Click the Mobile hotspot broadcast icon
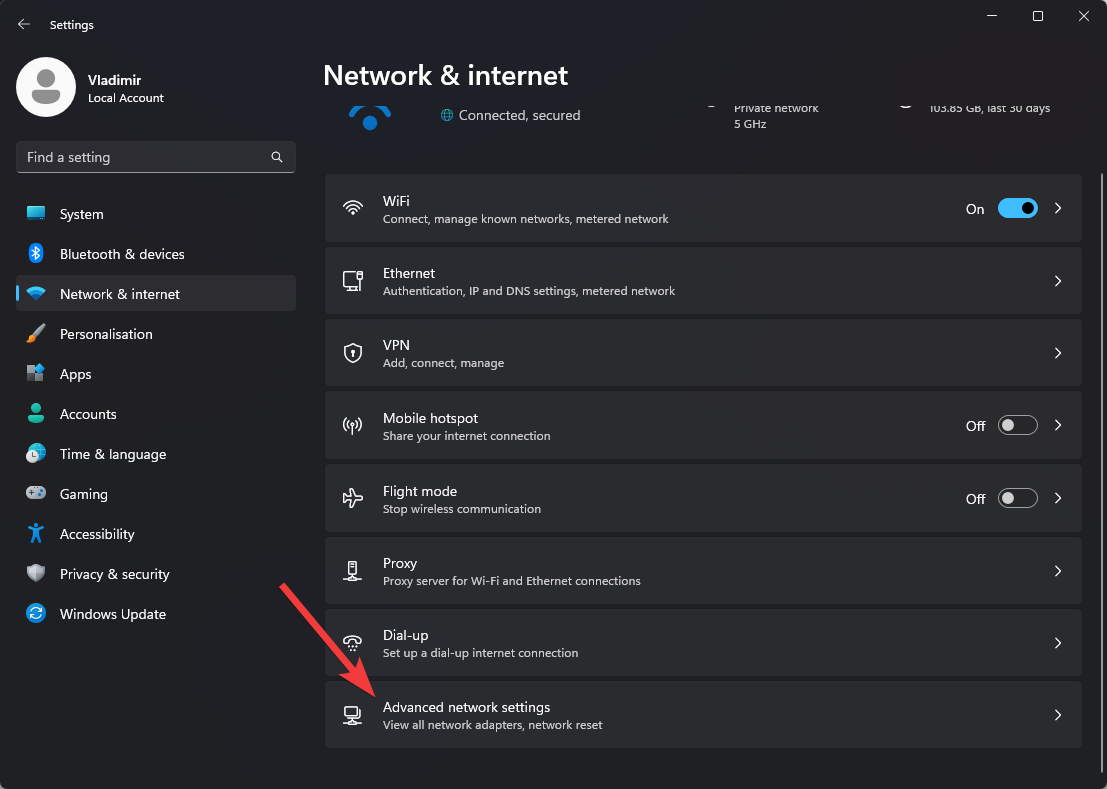Viewport: 1107px width, 789px height. [x=352, y=426]
